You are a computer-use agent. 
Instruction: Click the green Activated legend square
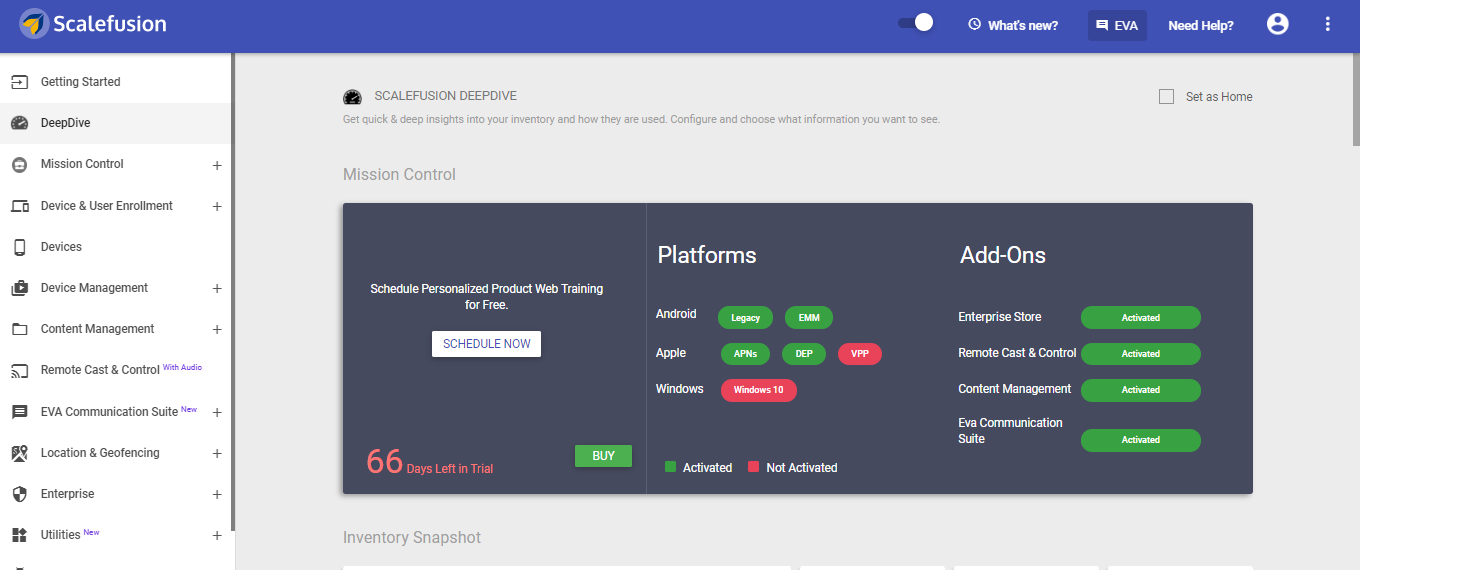pyautogui.click(x=671, y=467)
